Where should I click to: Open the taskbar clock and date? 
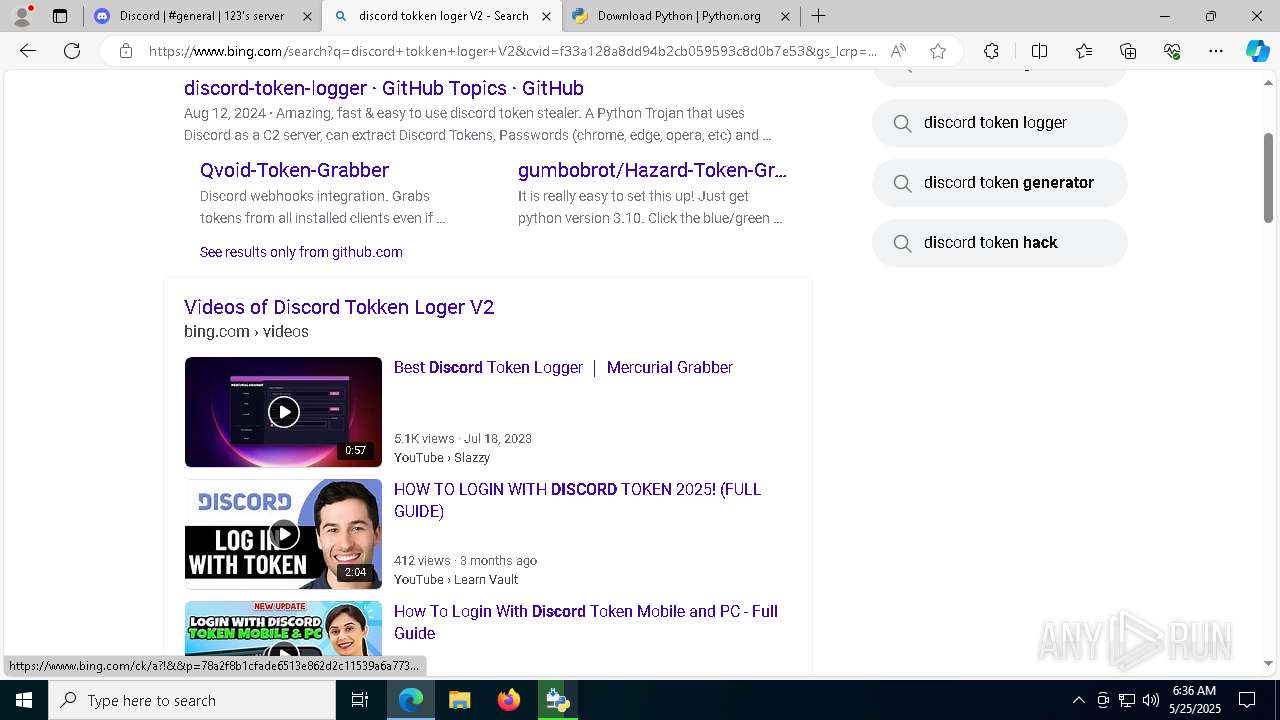(x=1194, y=700)
